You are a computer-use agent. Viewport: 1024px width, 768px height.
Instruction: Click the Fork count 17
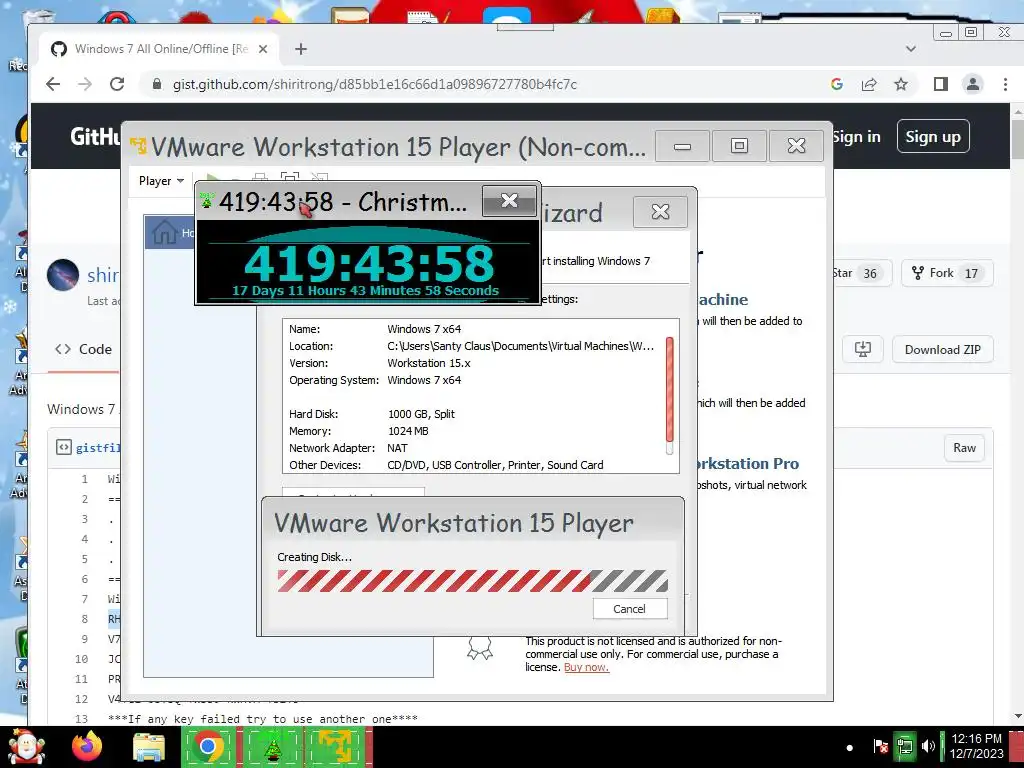pyautogui.click(x=971, y=273)
